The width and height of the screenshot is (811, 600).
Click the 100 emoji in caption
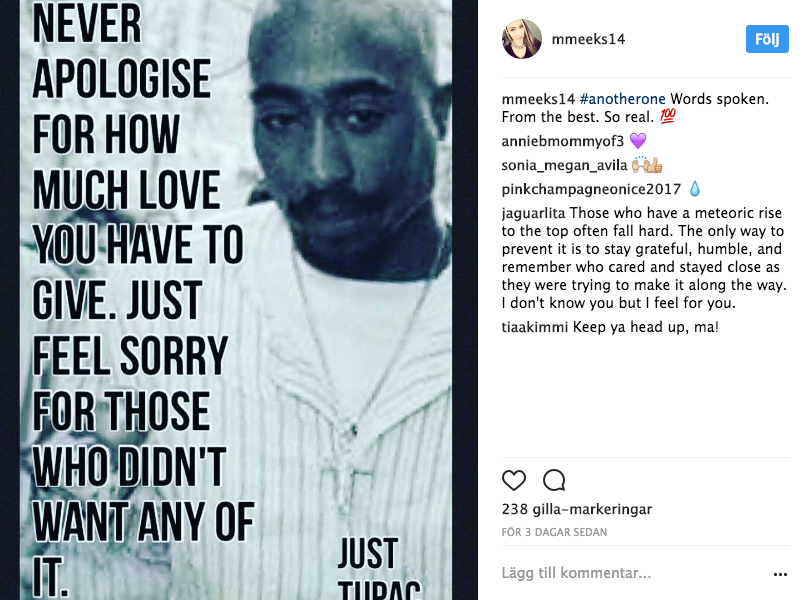click(x=668, y=116)
